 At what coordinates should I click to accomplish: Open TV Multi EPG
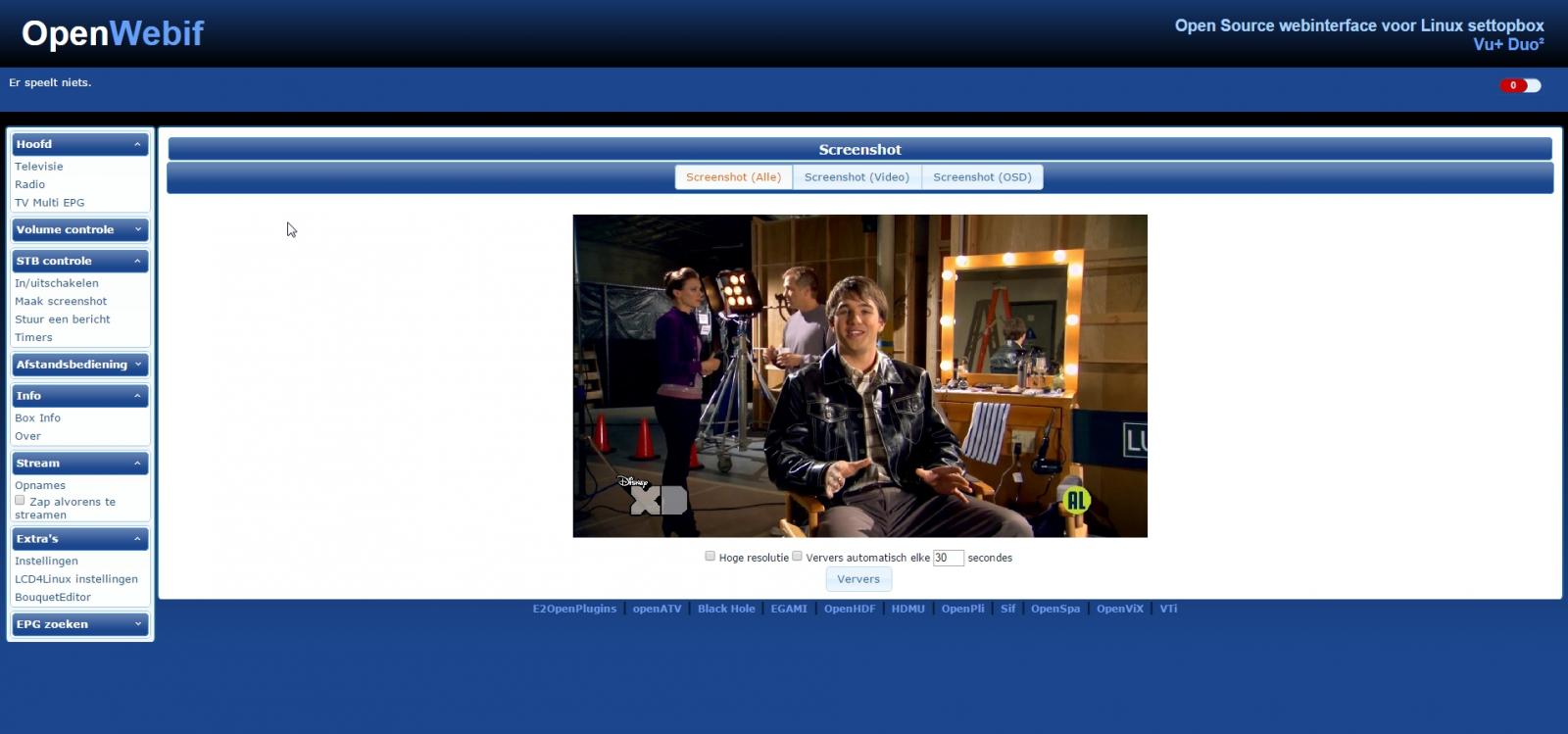click(x=49, y=203)
